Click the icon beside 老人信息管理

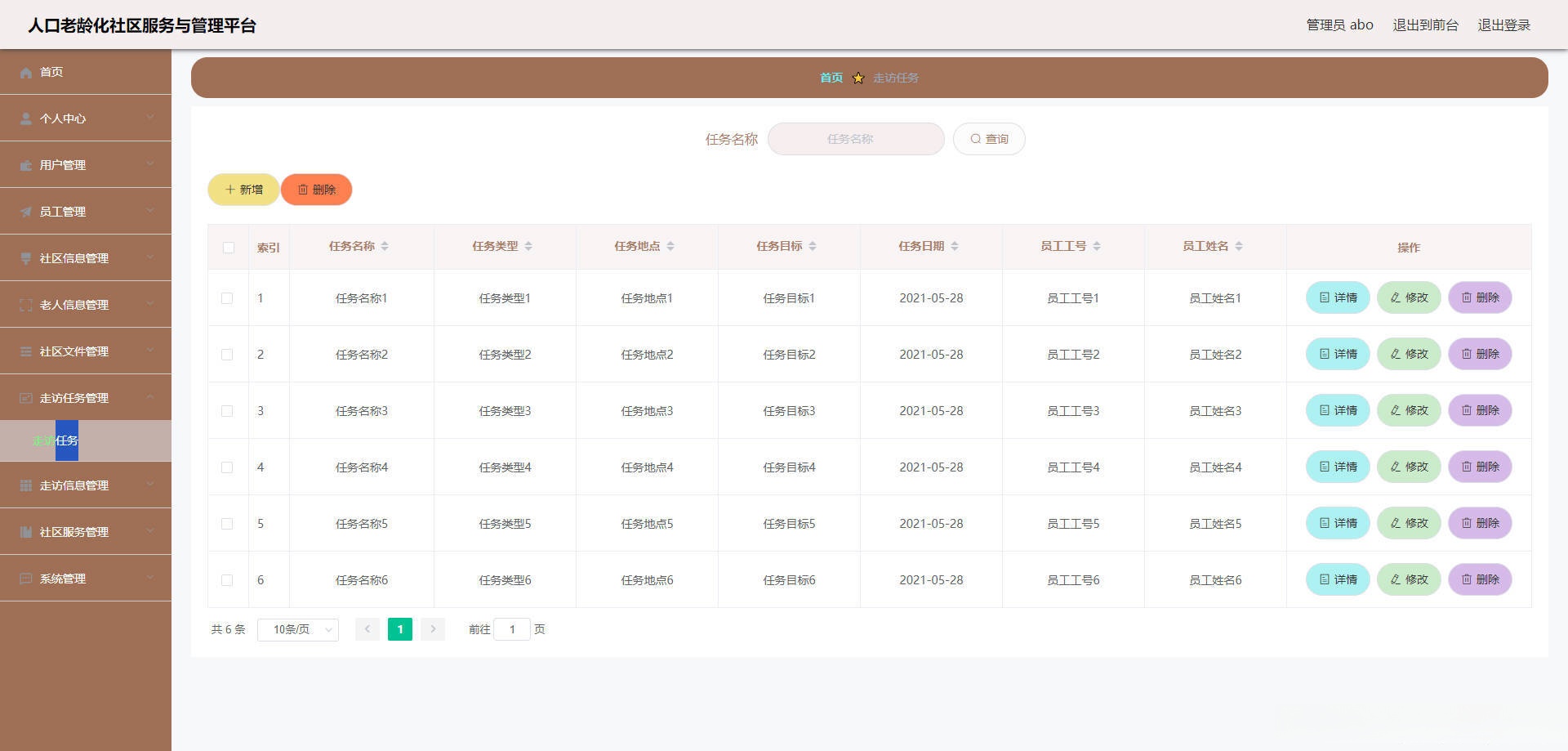click(x=26, y=306)
